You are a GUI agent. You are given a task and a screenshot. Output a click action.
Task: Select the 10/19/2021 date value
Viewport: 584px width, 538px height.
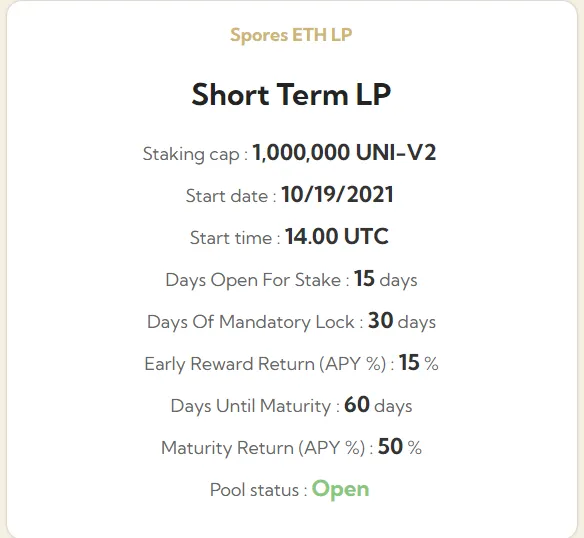pos(337,194)
